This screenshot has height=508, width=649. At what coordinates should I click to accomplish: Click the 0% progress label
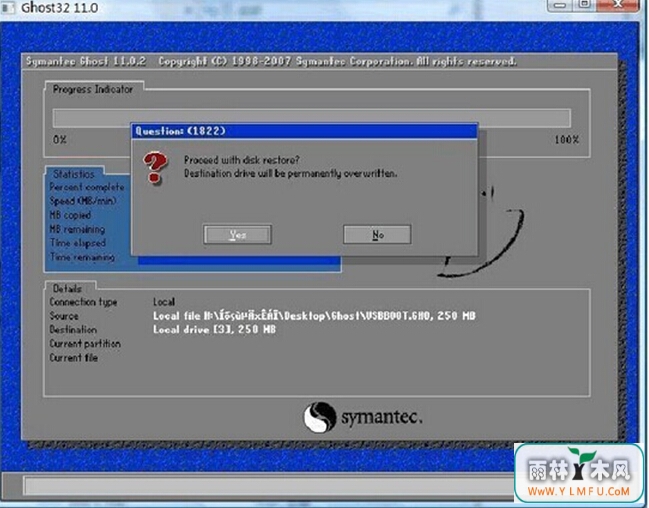[60, 140]
